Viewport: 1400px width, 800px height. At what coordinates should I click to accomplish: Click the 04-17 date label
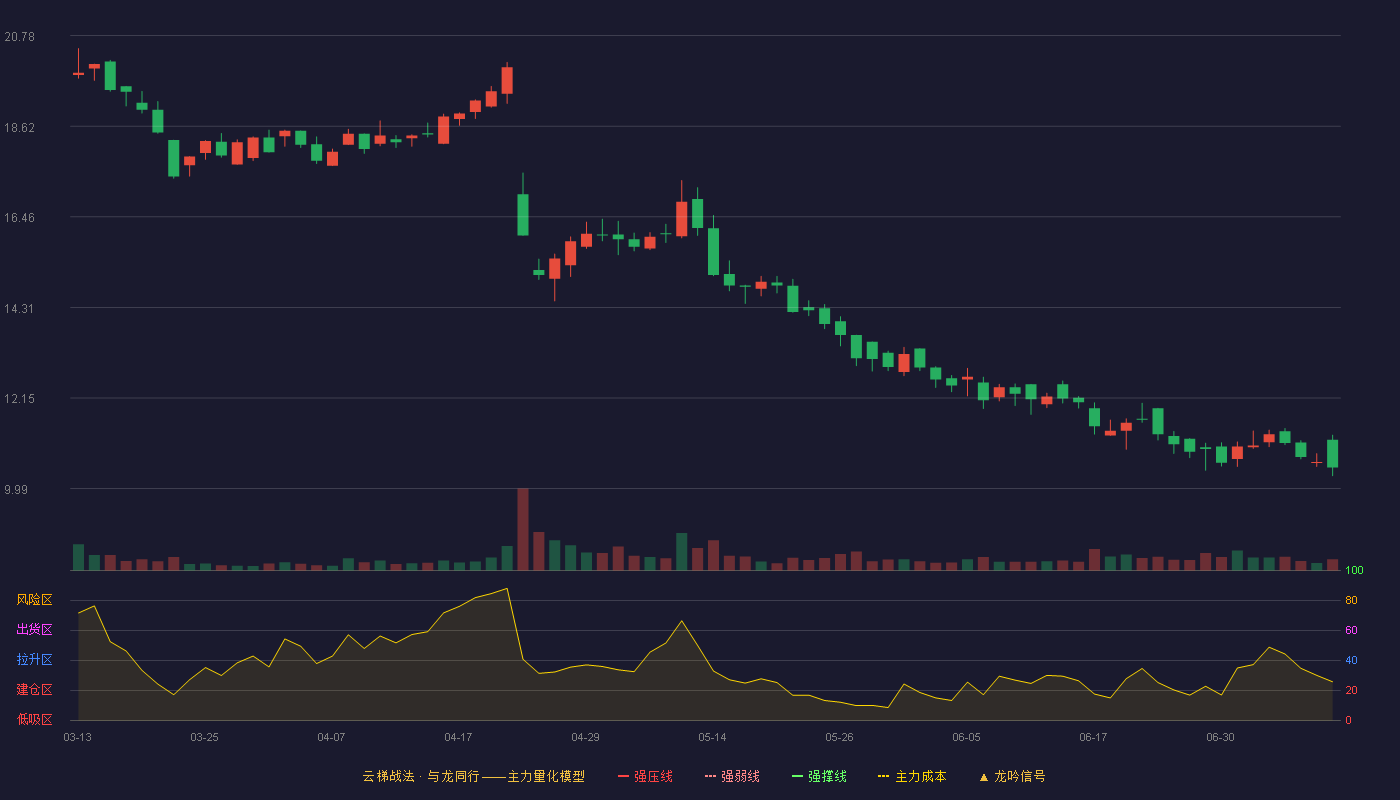click(x=458, y=737)
